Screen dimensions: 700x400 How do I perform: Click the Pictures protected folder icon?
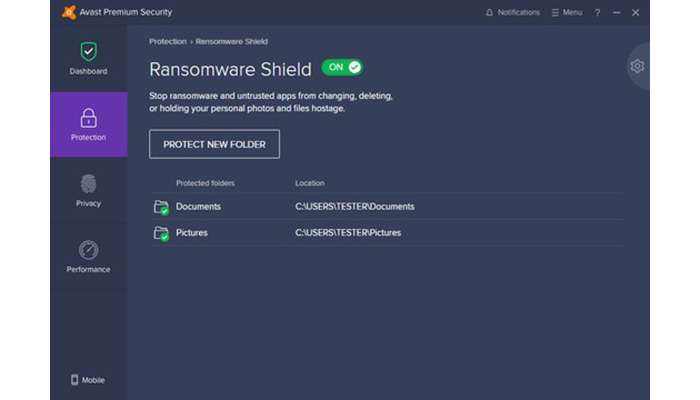pyautogui.click(x=161, y=233)
